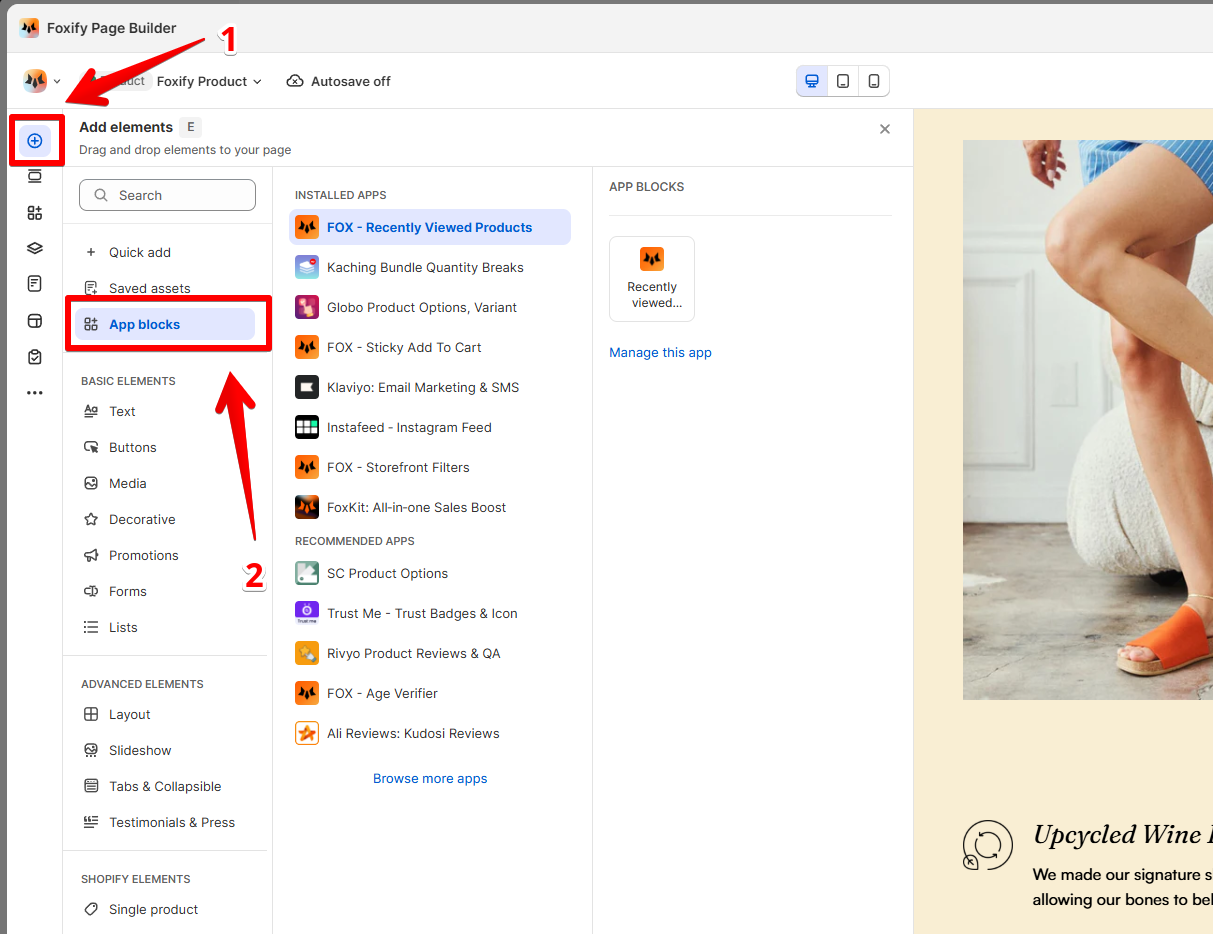
Task: Open Slideshow advanced elements
Action: (165, 750)
